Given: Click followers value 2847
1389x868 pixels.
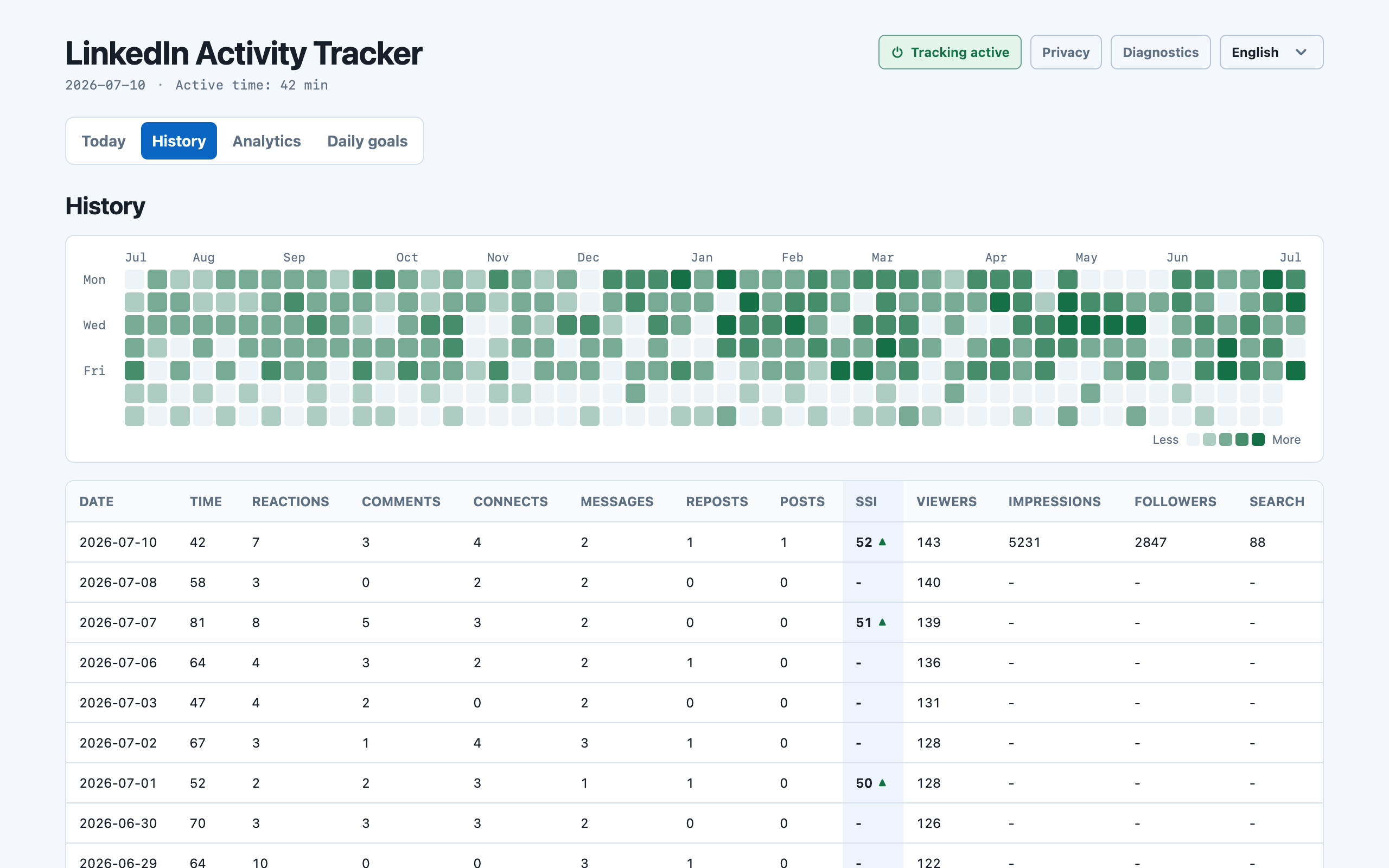Looking at the screenshot, I should tap(1150, 542).
